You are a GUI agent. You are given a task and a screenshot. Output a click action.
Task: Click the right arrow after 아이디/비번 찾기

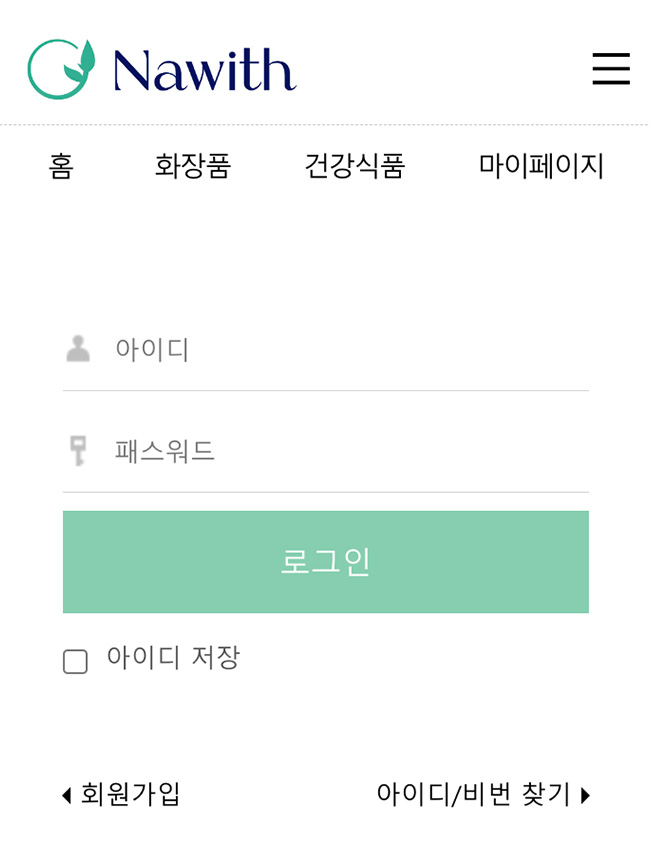(585, 795)
